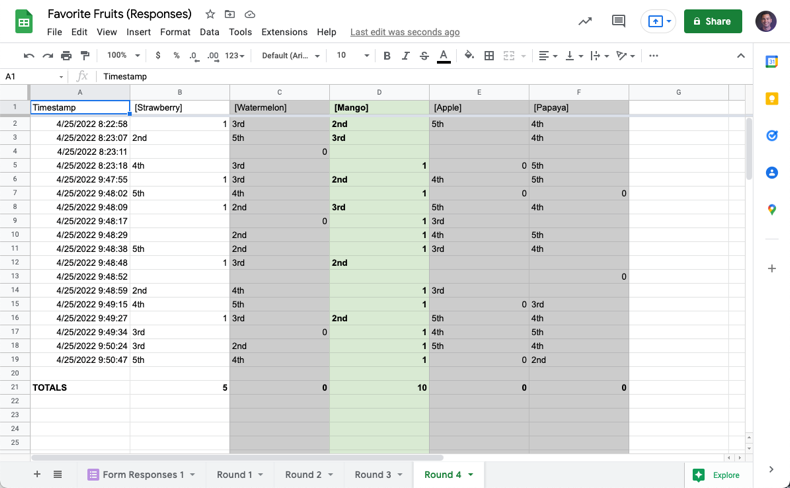Apply strikethrough formatting
This screenshot has height=488, width=790.
pos(424,56)
